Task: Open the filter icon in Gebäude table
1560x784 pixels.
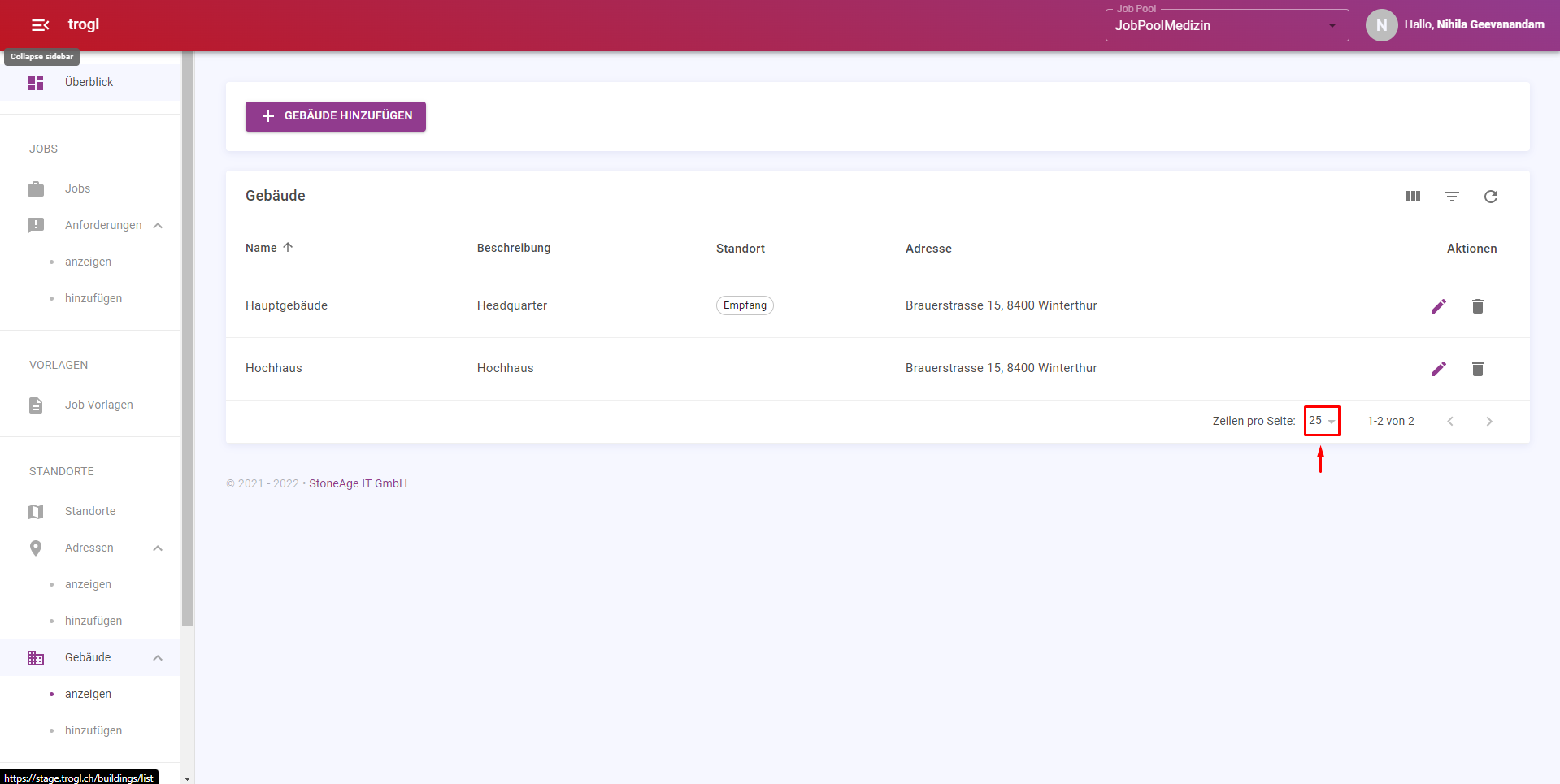Action: 1452,197
